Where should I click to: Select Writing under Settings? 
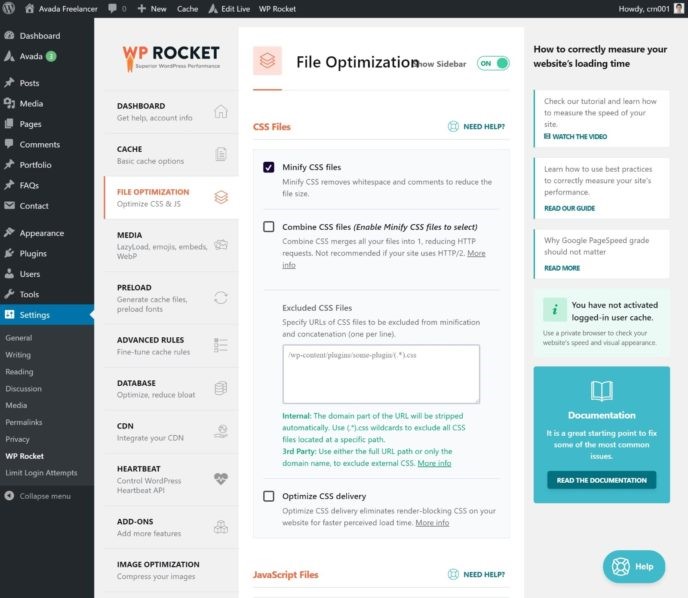pos(18,355)
